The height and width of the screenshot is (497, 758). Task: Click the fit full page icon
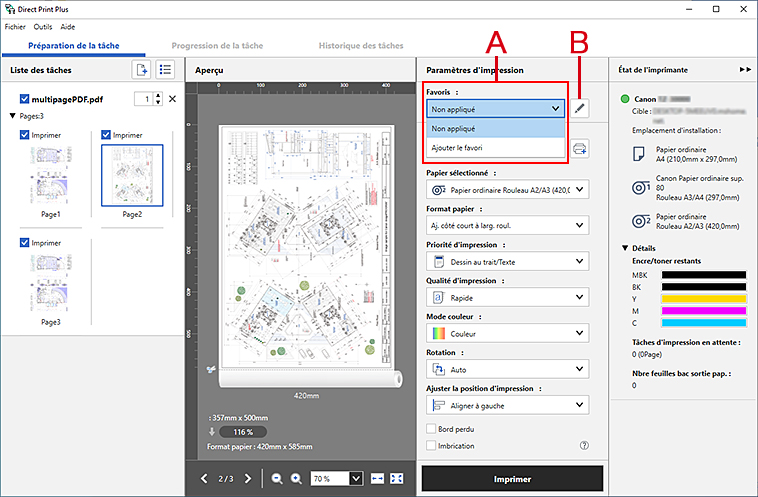click(398, 479)
